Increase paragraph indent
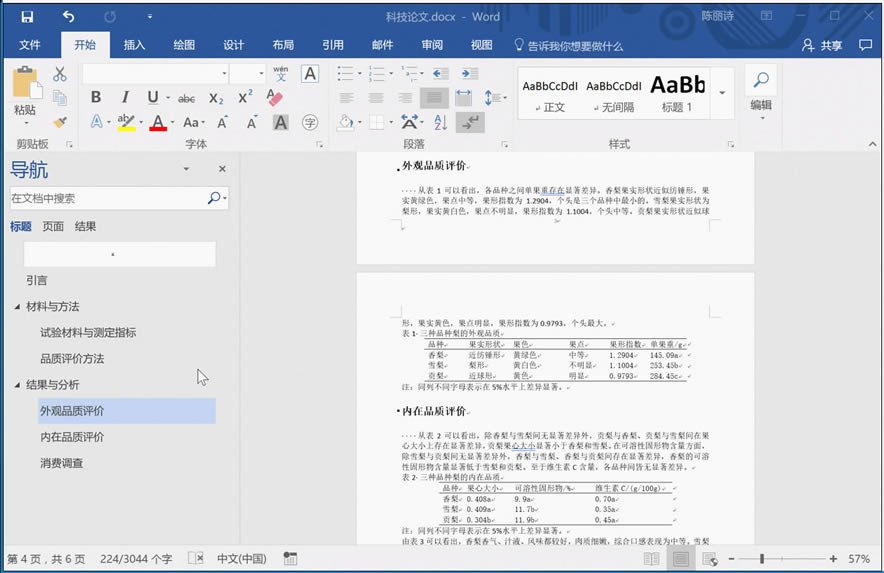The image size is (884, 573). pyautogui.click(x=469, y=73)
